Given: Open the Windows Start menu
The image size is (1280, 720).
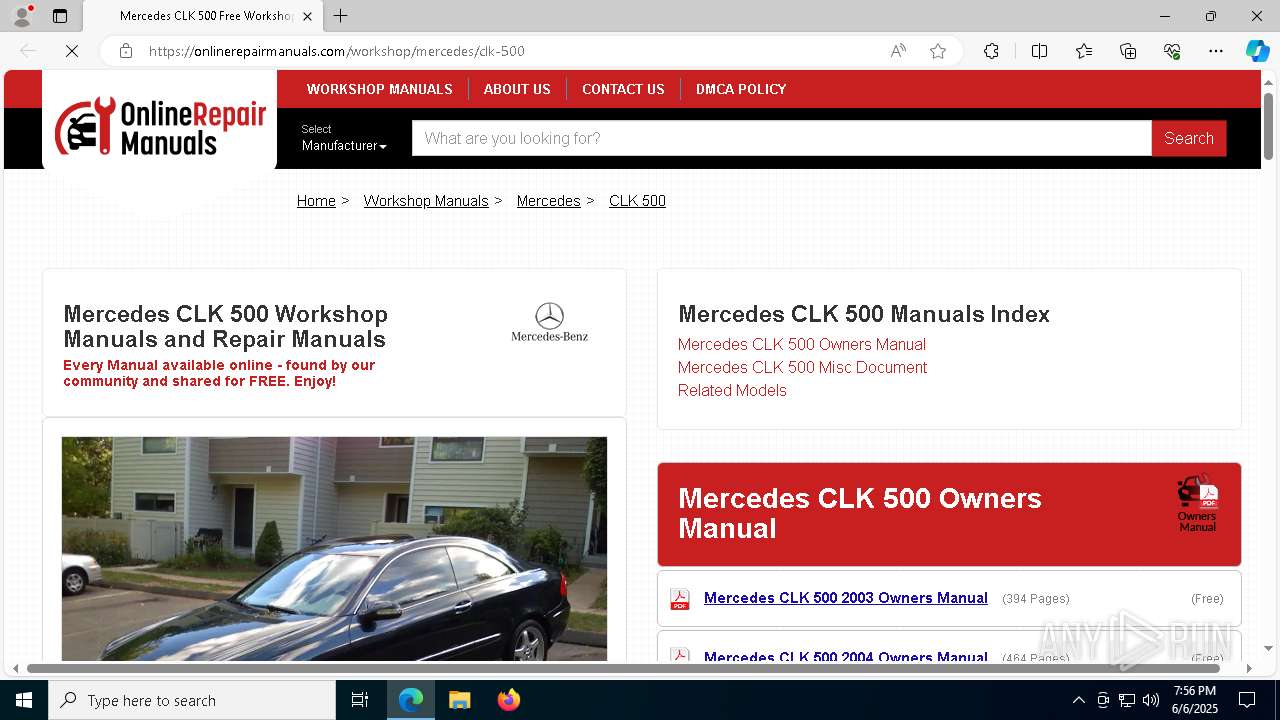Looking at the screenshot, I should (x=24, y=700).
